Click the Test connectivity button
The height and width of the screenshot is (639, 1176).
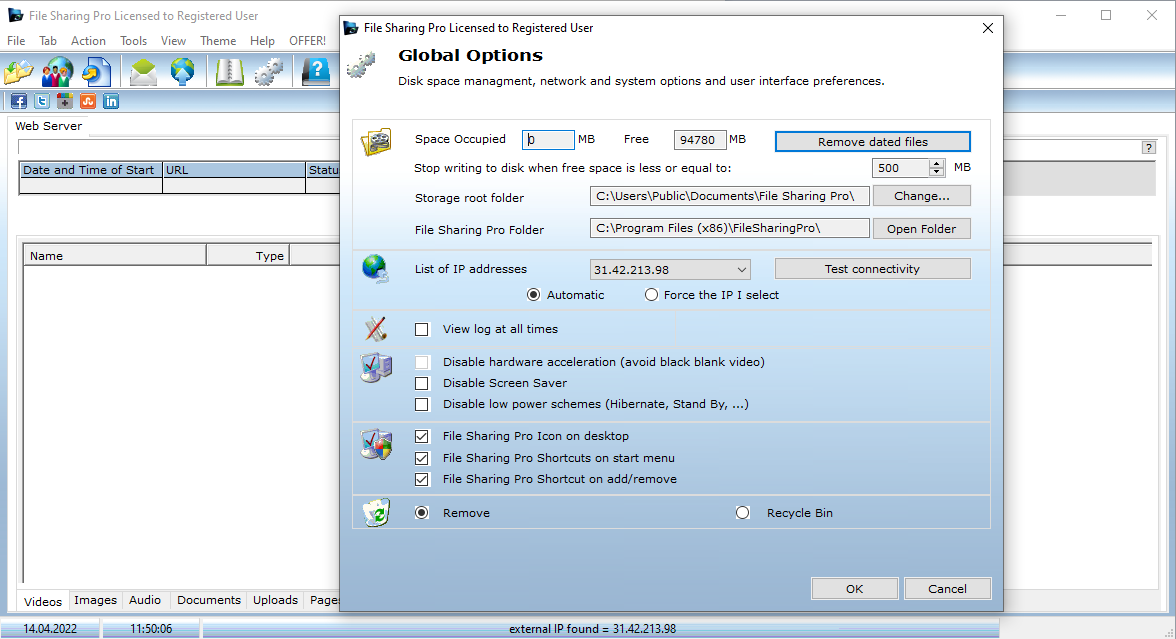[872, 268]
